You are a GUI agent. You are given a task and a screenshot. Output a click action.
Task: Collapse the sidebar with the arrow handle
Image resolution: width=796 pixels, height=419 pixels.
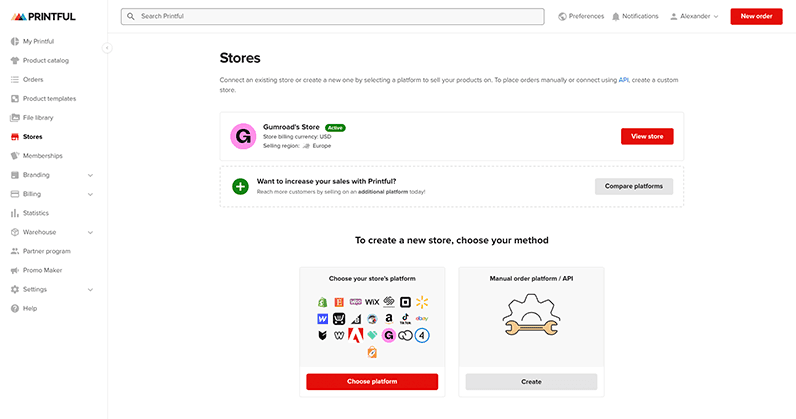click(x=107, y=48)
